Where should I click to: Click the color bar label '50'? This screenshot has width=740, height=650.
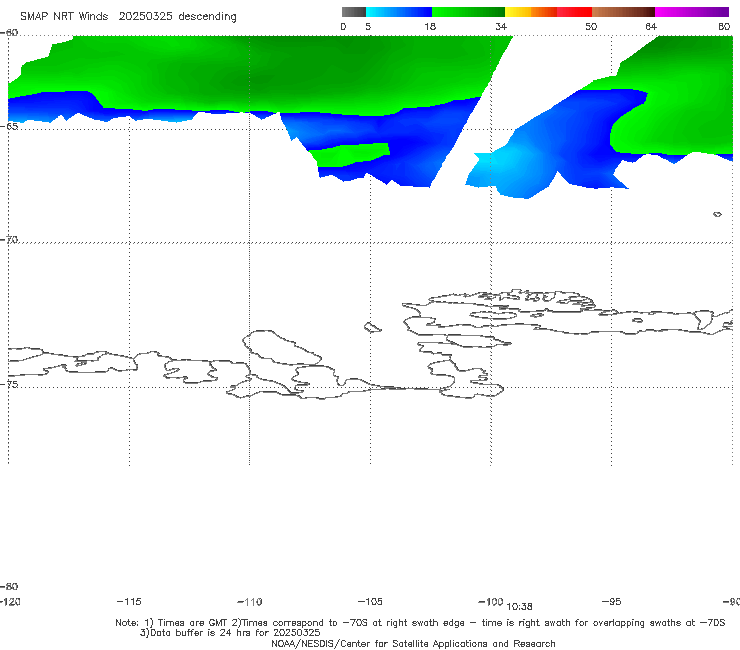pos(591,27)
